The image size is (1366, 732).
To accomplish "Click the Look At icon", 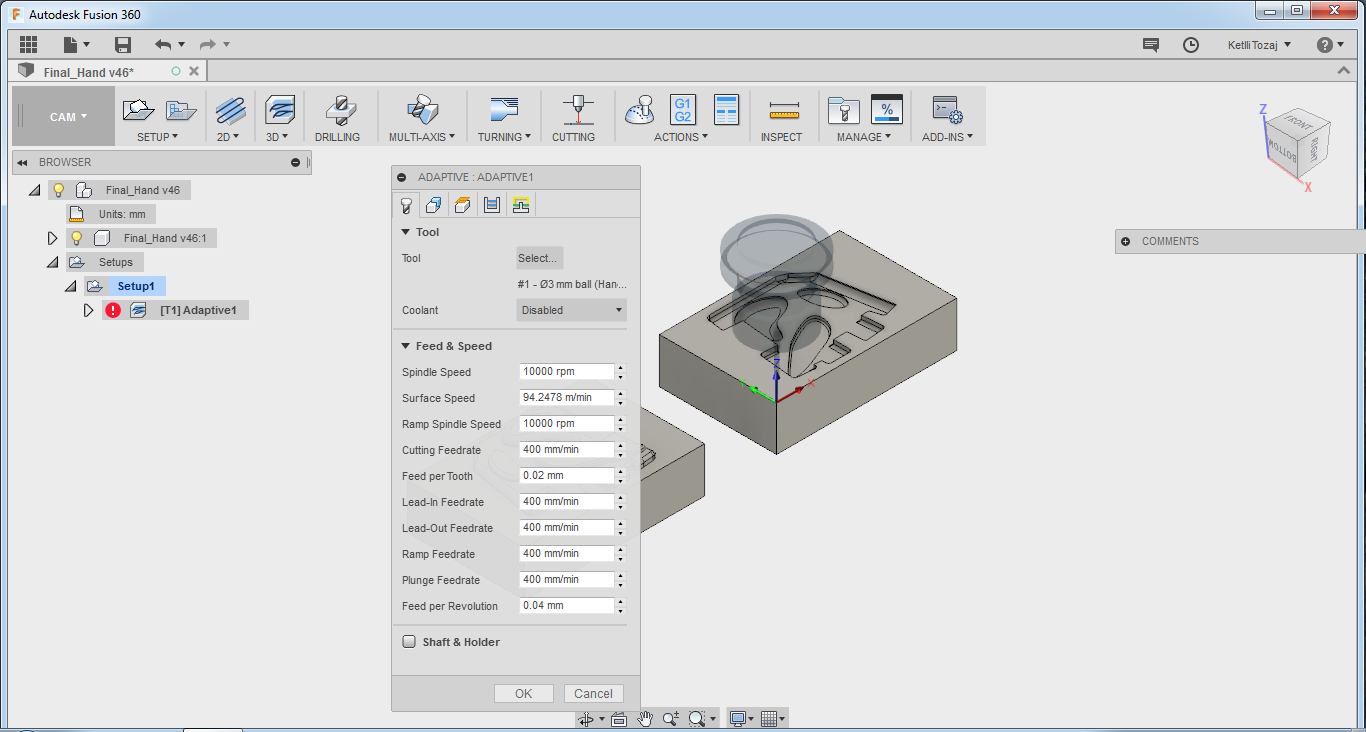I will pyautogui.click(x=618, y=719).
